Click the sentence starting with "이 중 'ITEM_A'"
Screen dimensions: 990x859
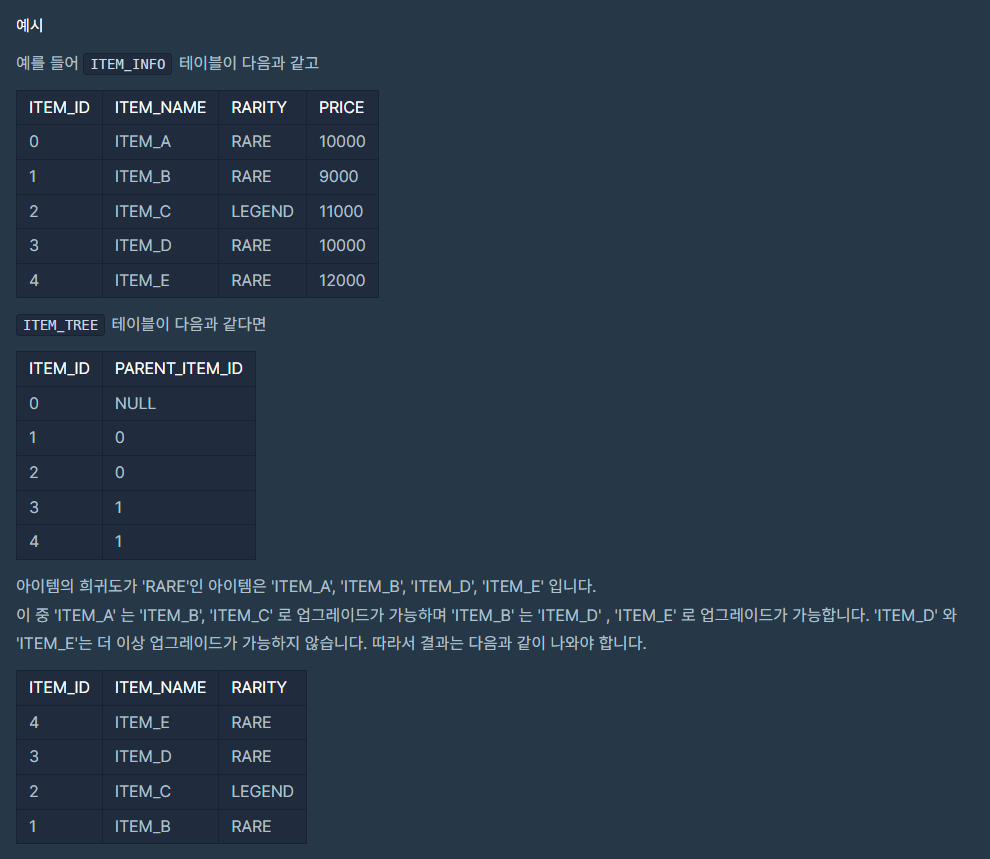click(486, 615)
